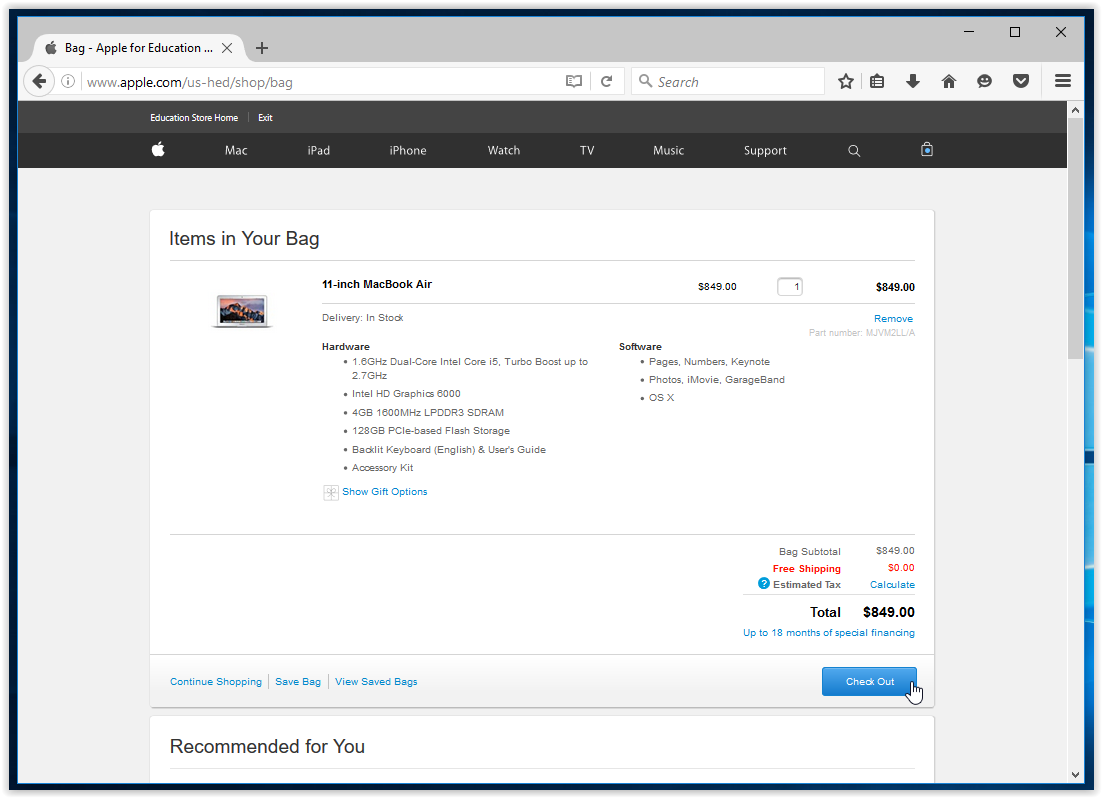Save page to Pocket icon
The height and width of the screenshot is (798, 1102).
[x=1021, y=82]
